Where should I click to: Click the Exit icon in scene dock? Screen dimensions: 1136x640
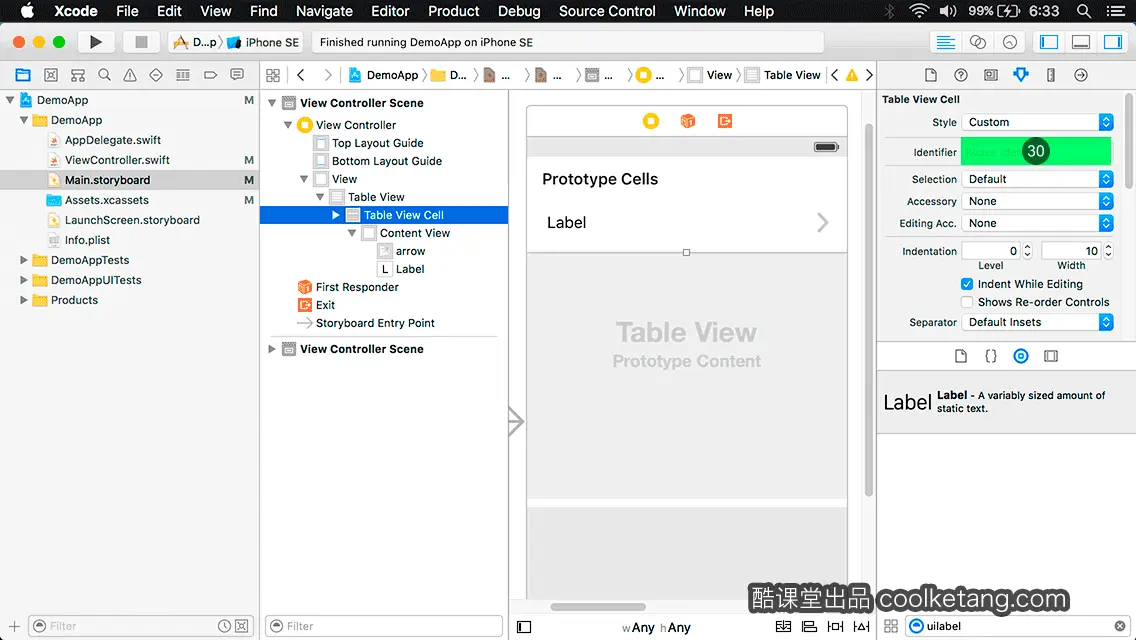724,121
